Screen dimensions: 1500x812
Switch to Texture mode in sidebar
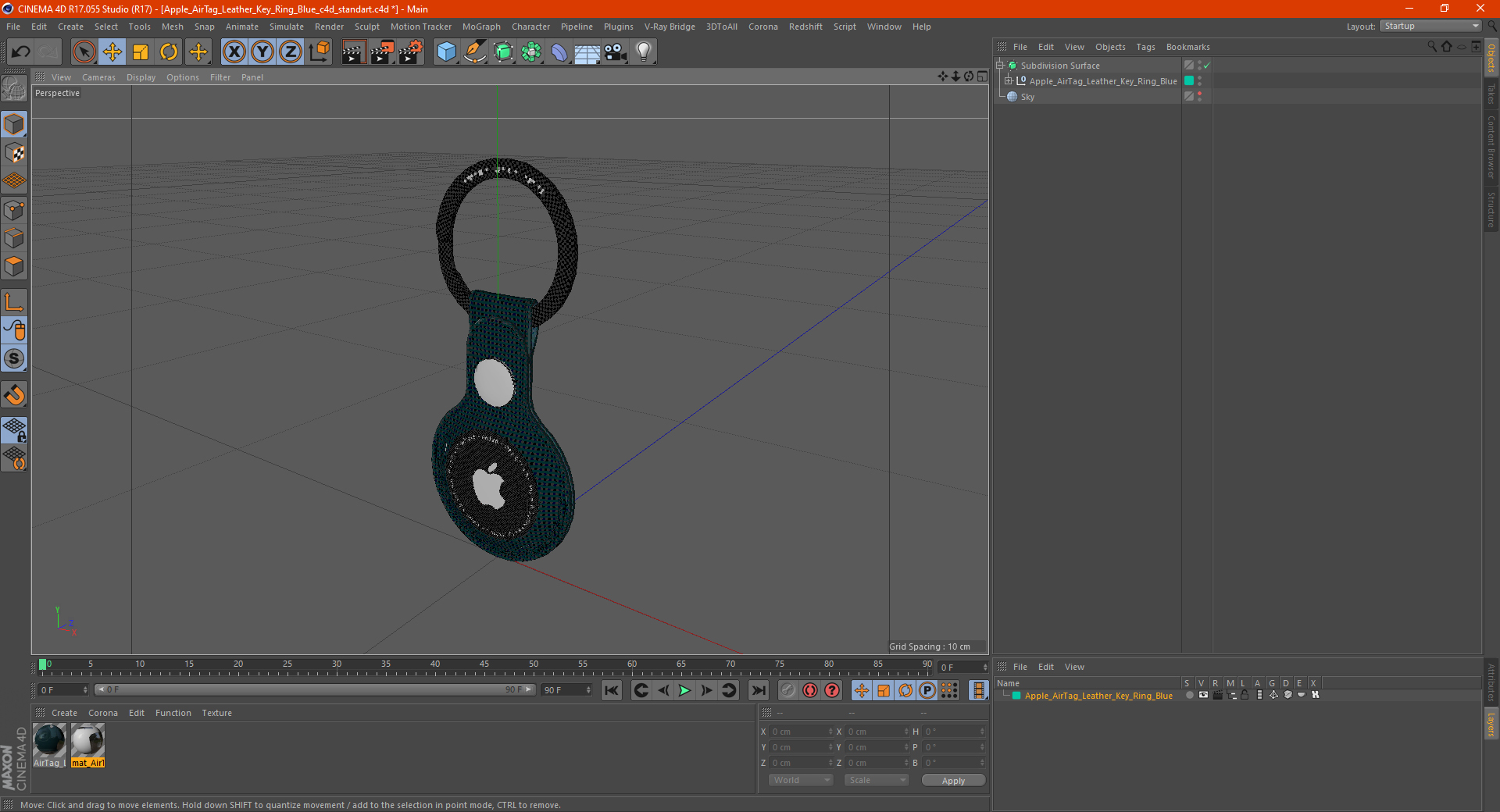pyautogui.click(x=14, y=153)
